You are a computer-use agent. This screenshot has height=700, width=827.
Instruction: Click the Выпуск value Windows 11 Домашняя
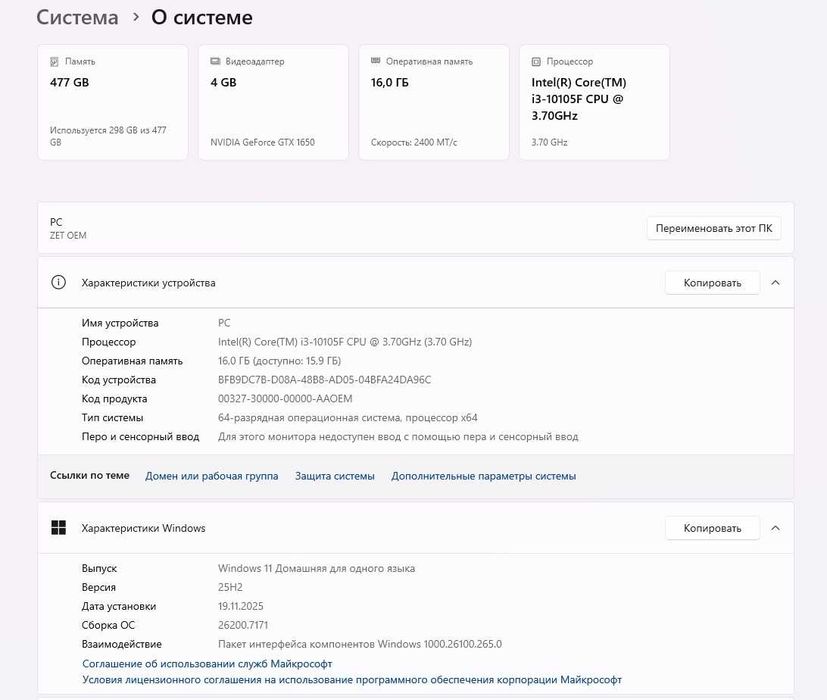tap(316, 568)
